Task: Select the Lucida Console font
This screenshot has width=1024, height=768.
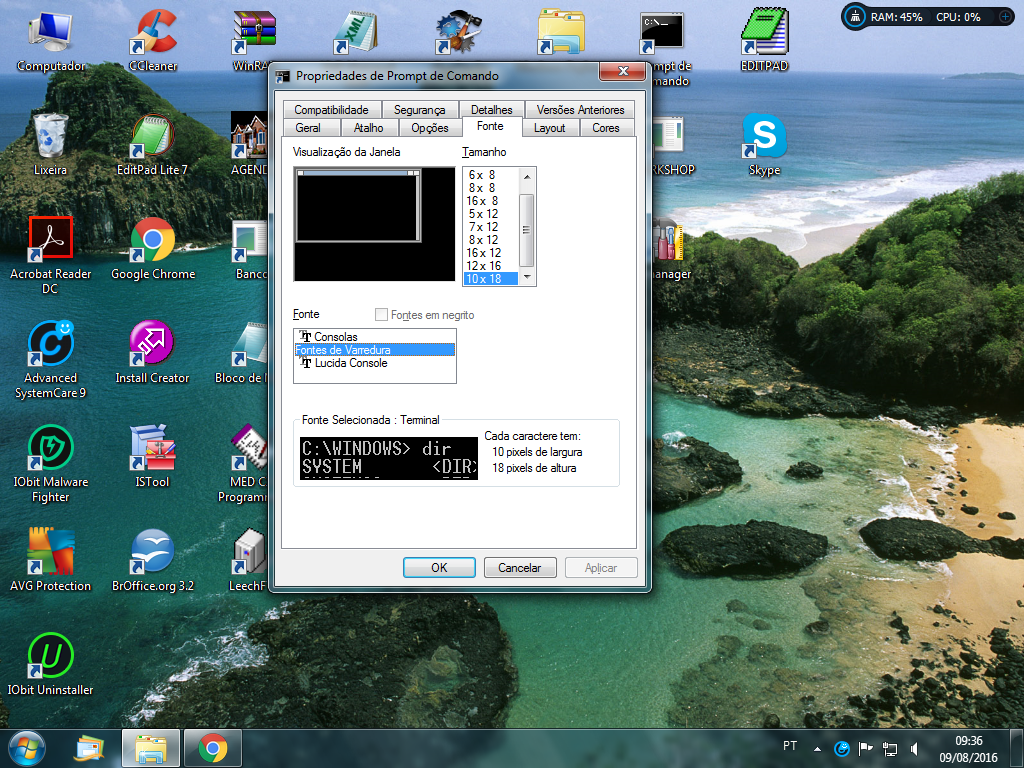Action: (x=350, y=363)
